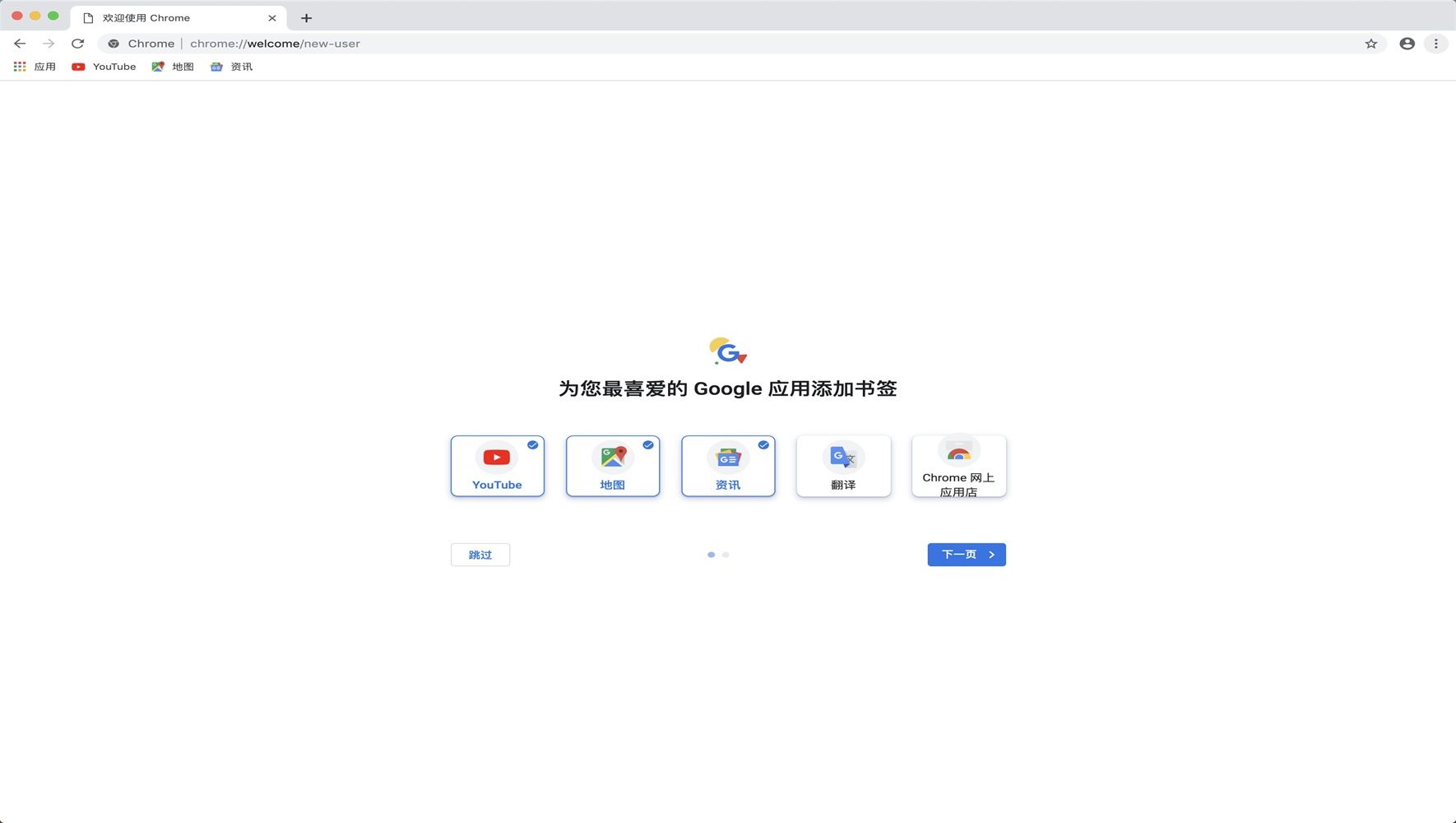Viewport: 1456px width, 823px height.
Task: Maximize the window with the green button
Action: tap(53, 16)
